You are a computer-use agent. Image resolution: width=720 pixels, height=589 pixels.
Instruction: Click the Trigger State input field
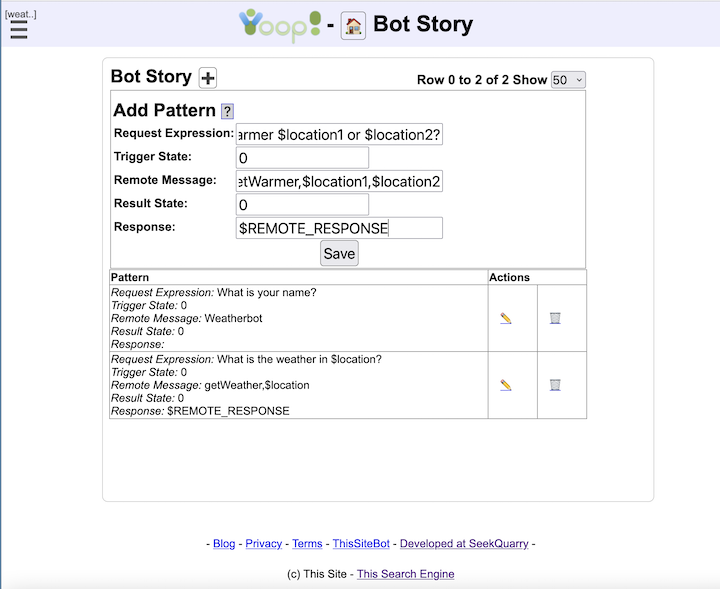[x=302, y=157]
